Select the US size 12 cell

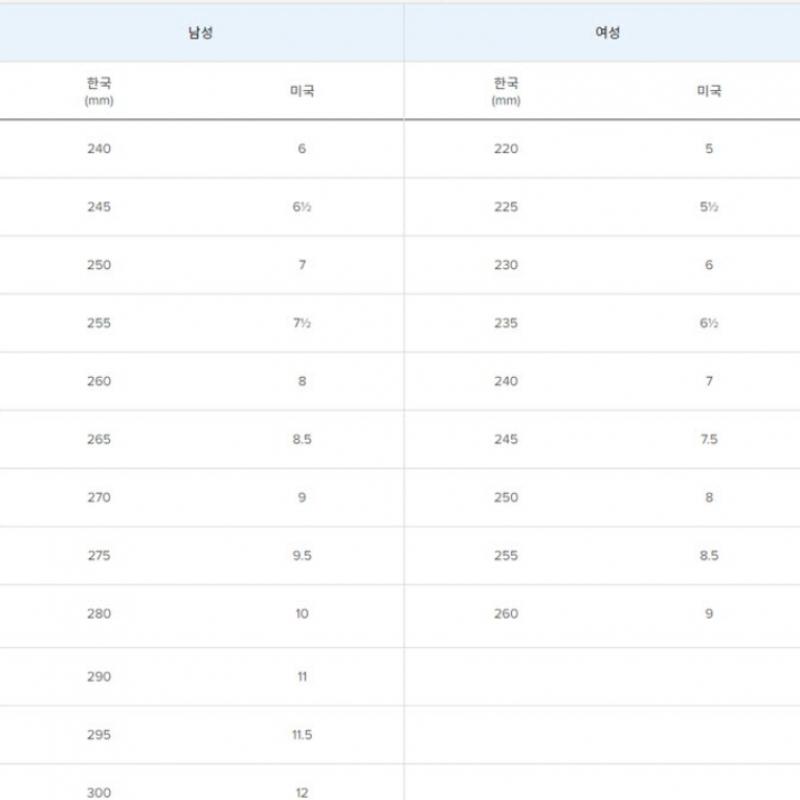pyautogui.click(x=302, y=792)
